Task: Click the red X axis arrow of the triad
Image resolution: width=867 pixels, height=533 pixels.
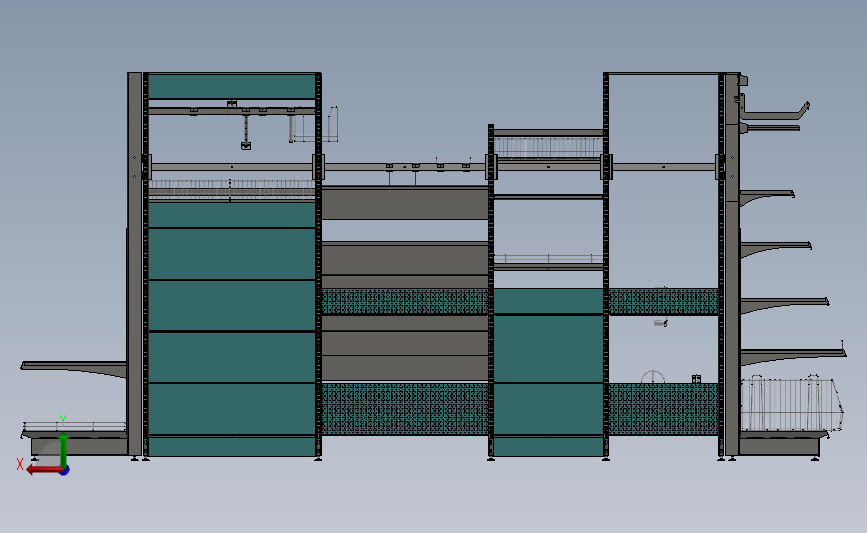Action: tap(43, 470)
